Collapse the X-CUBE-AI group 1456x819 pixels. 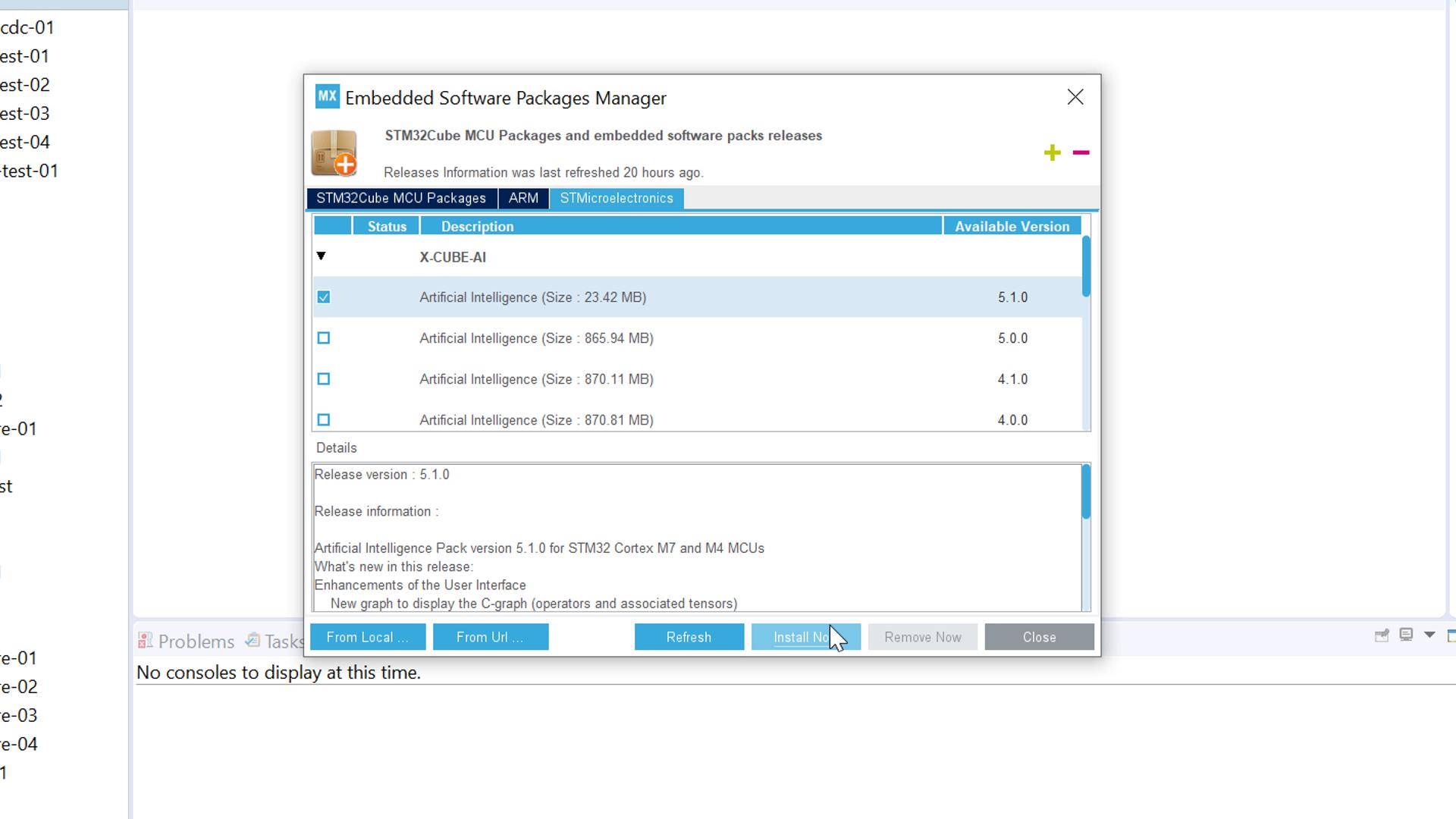[x=321, y=256]
